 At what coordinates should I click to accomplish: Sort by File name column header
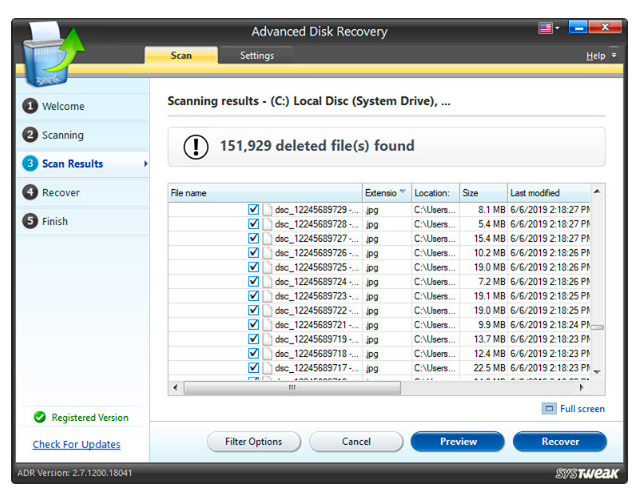click(x=265, y=193)
